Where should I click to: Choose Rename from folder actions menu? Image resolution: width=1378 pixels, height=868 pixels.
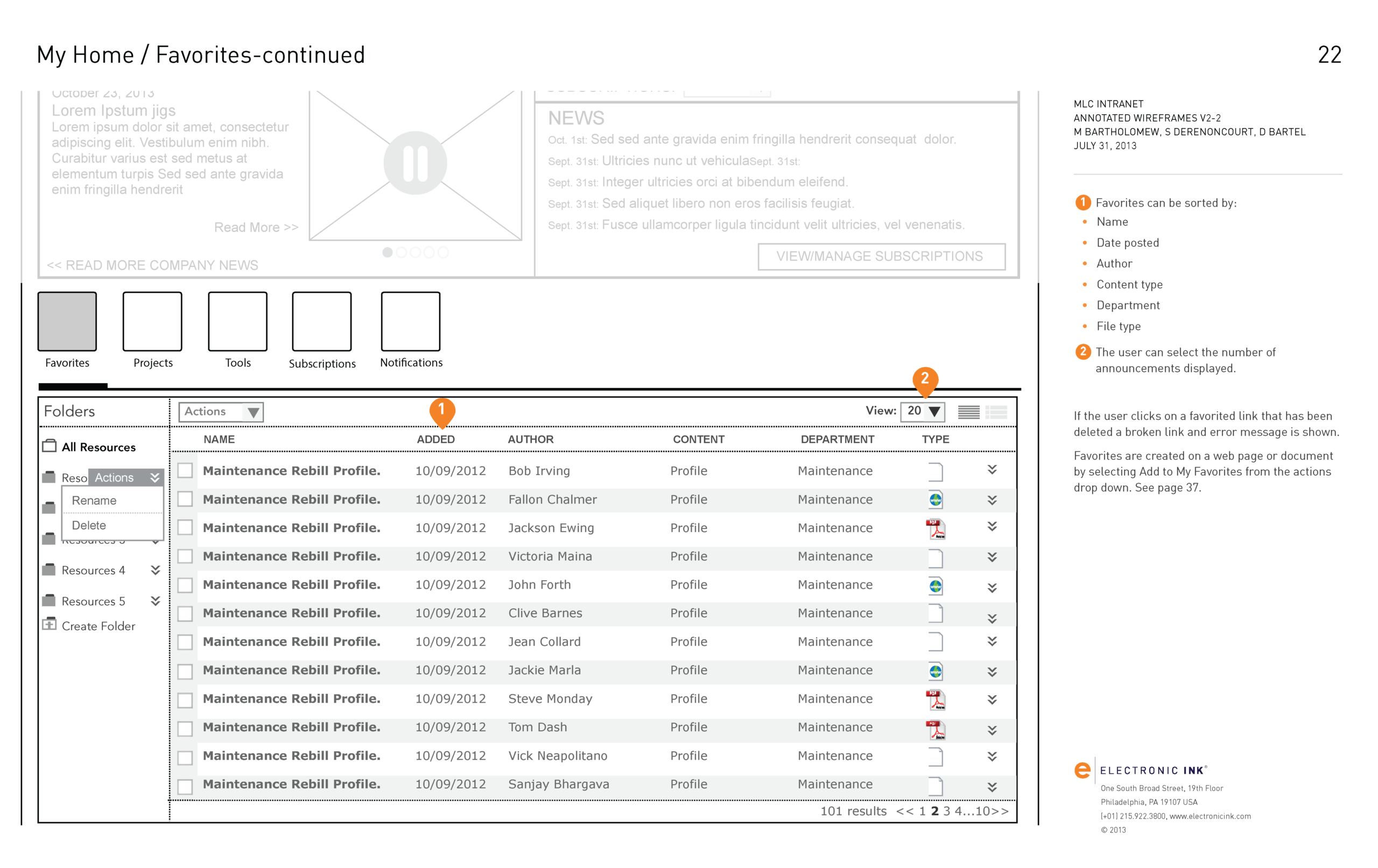[94, 500]
